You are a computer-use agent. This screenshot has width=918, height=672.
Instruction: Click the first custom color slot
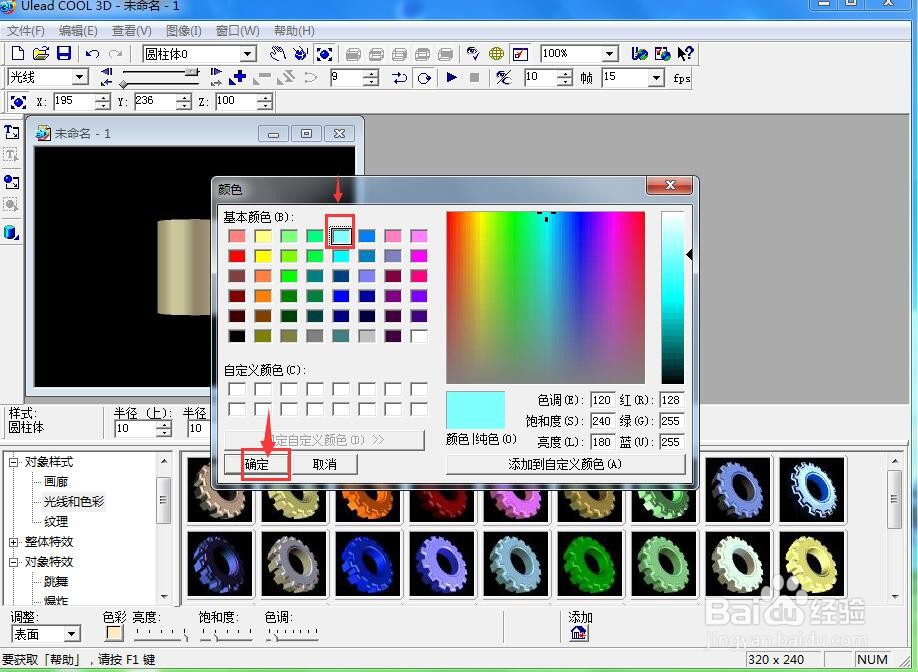237,389
